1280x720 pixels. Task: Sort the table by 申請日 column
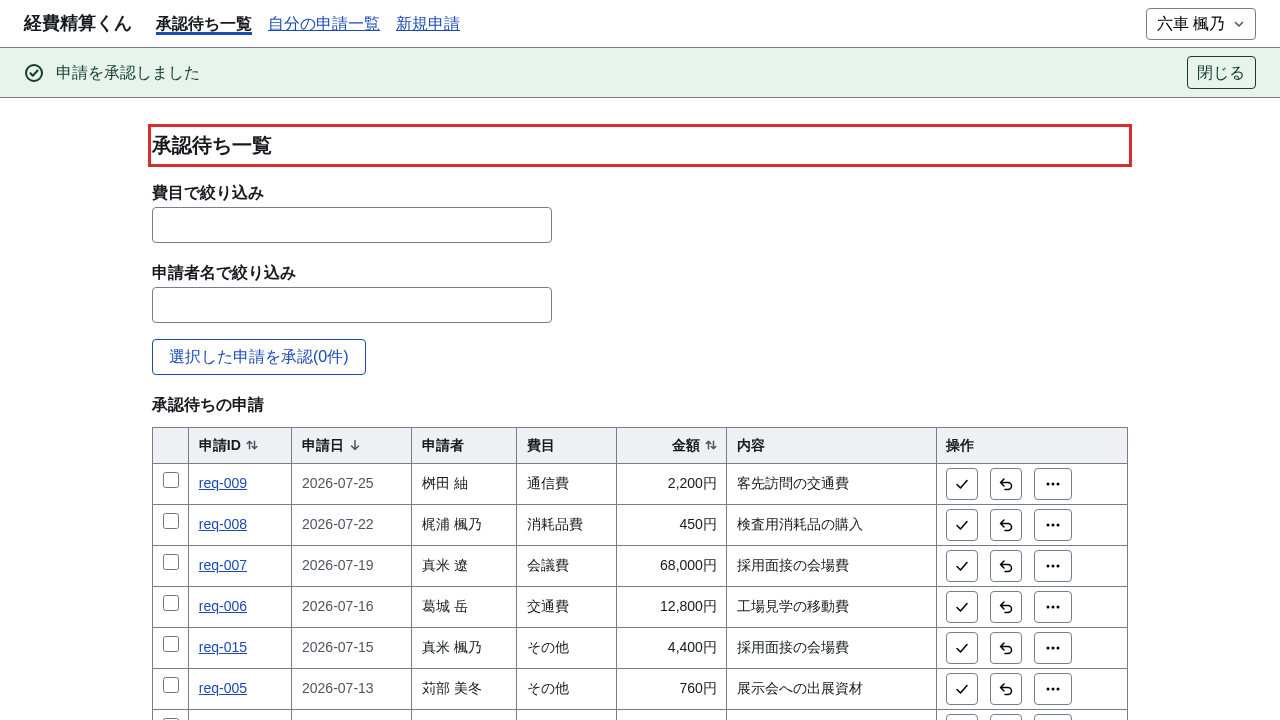pyautogui.click(x=331, y=446)
